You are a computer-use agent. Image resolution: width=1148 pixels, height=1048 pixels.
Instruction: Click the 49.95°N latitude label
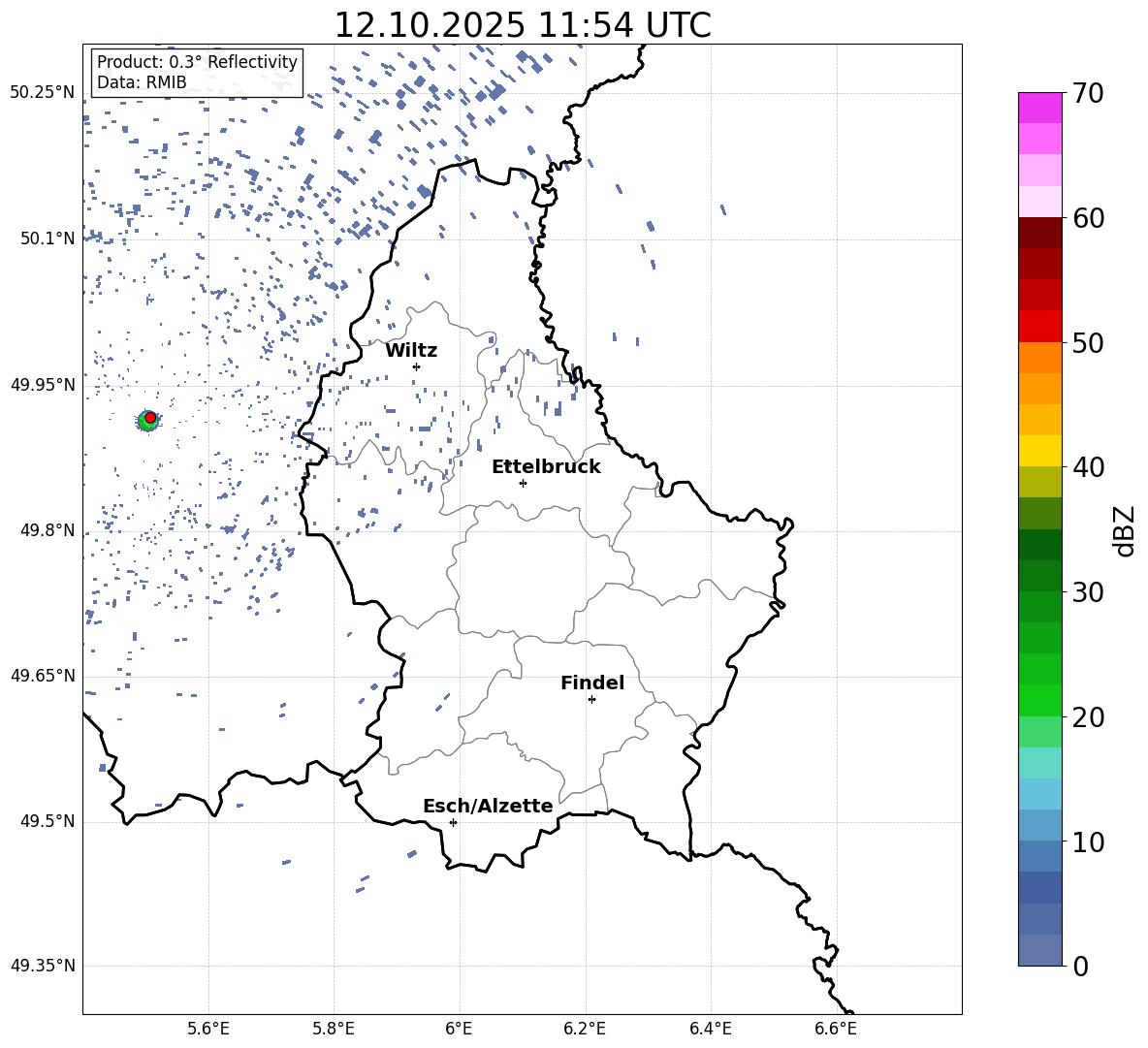43,385
